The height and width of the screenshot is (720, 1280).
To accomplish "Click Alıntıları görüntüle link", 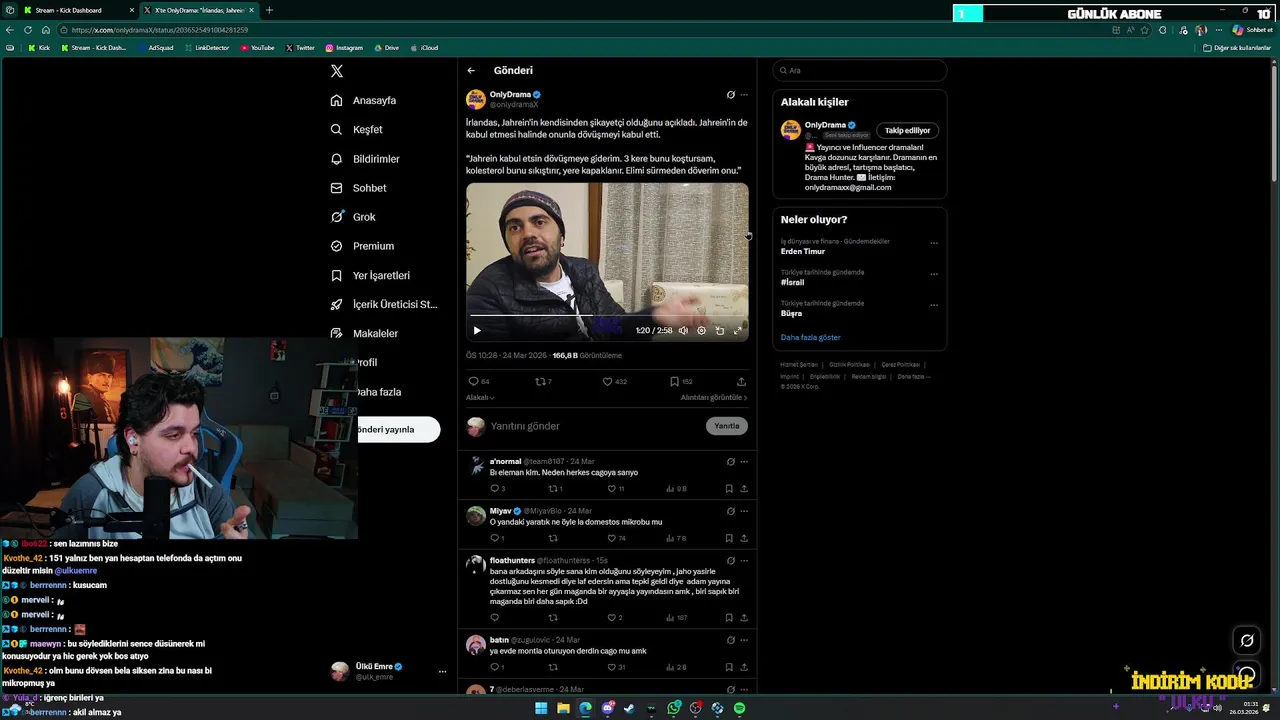I will click(714, 398).
